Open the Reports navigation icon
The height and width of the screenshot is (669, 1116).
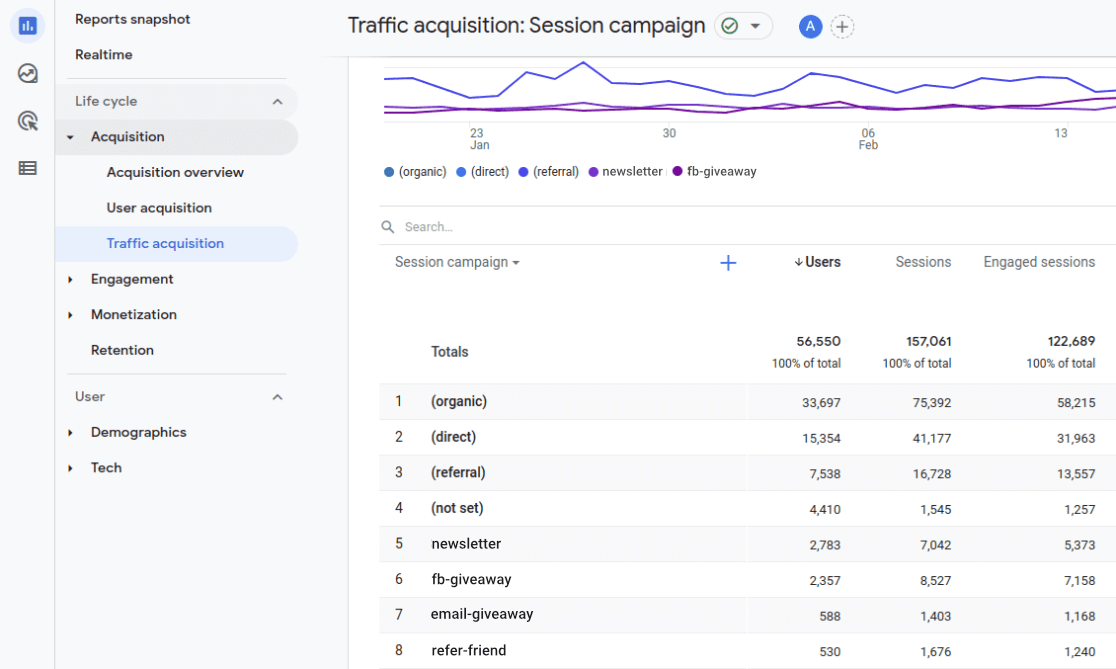click(x=27, y=25)
